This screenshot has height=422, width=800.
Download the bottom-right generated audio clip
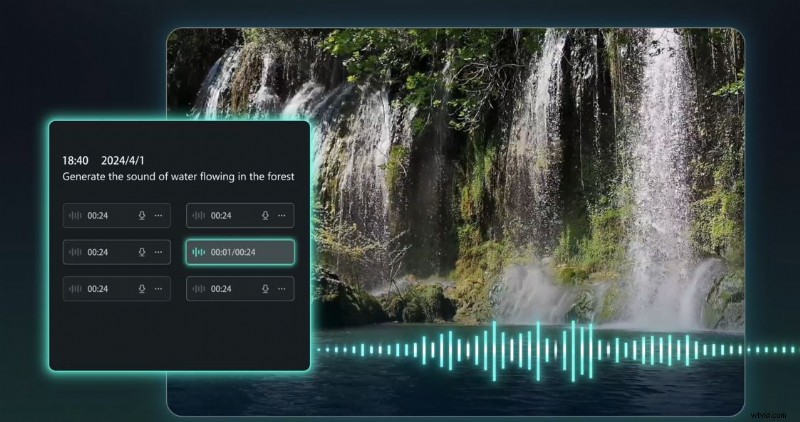click(x=265, y=289)
